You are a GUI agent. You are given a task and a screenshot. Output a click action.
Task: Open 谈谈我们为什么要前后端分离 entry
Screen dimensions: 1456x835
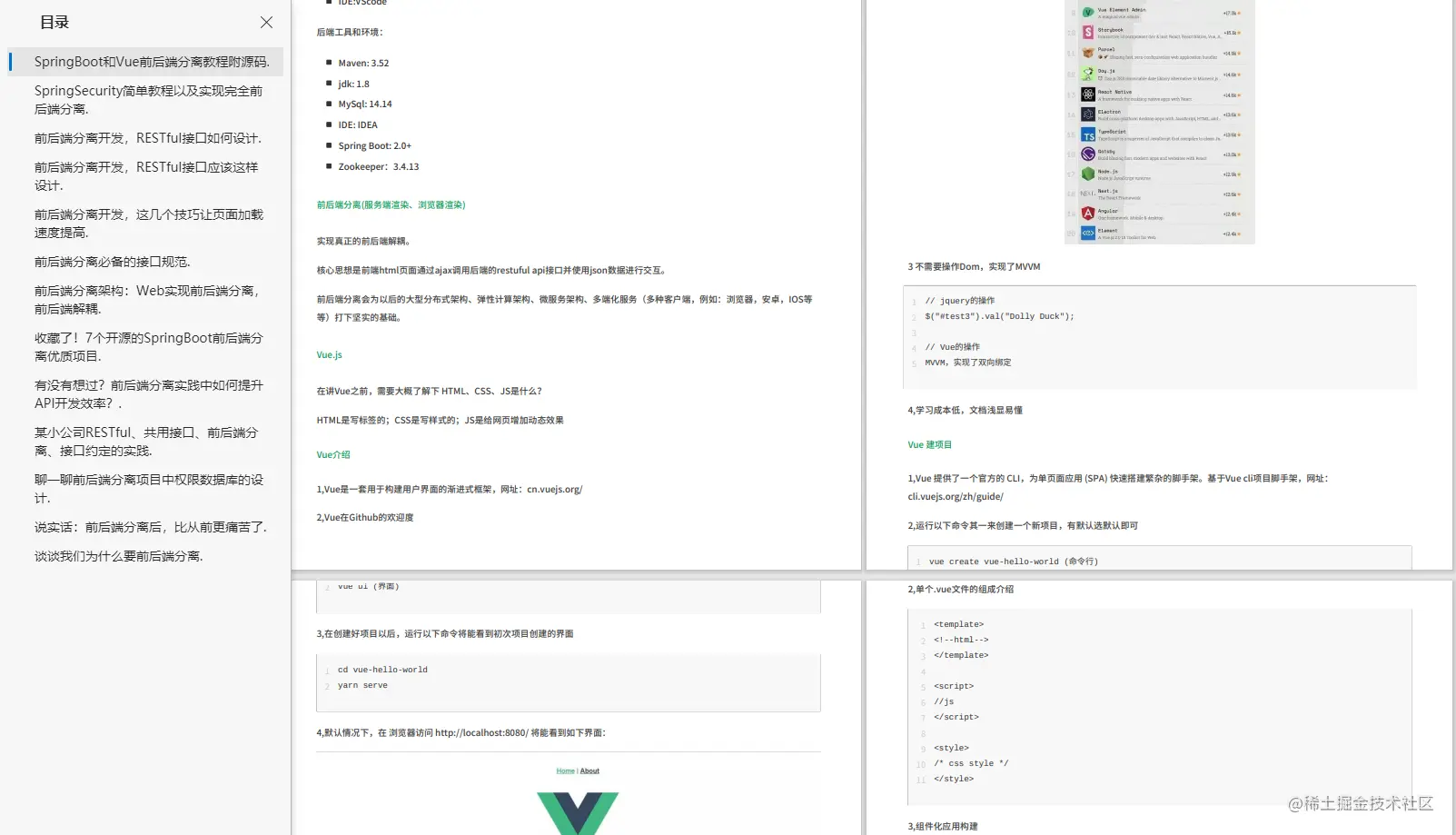click(119, 556)
